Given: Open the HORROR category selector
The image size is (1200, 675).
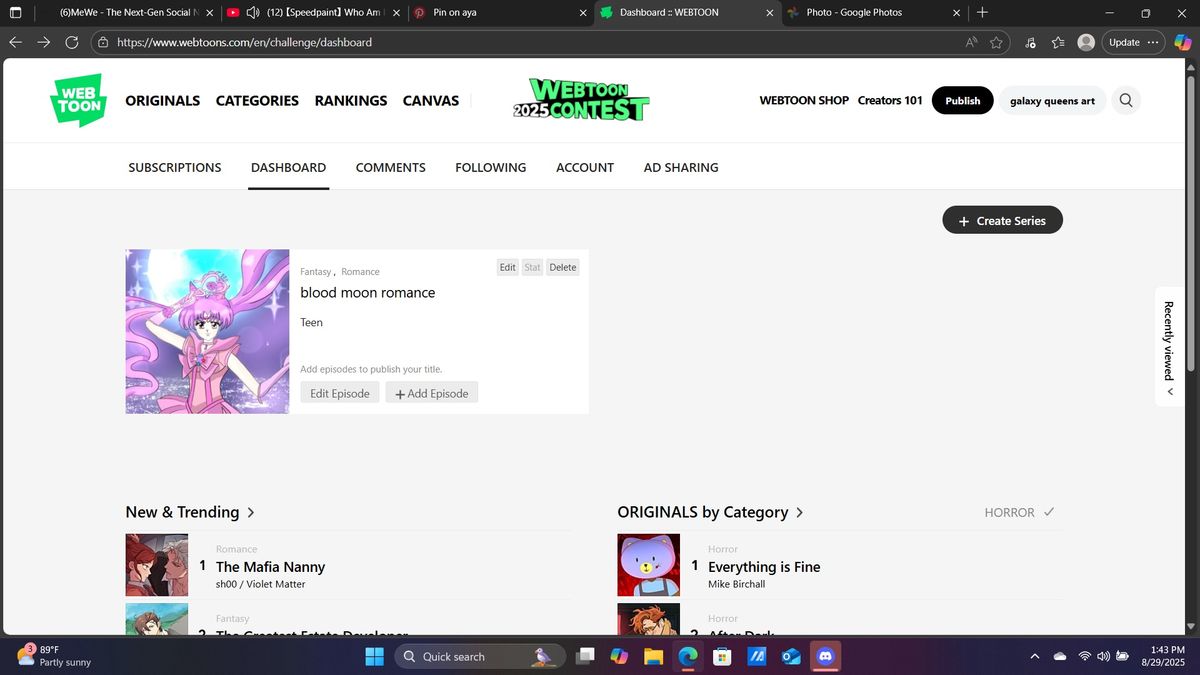Looking at the screenshot, I should click(x=1019, y=512).
